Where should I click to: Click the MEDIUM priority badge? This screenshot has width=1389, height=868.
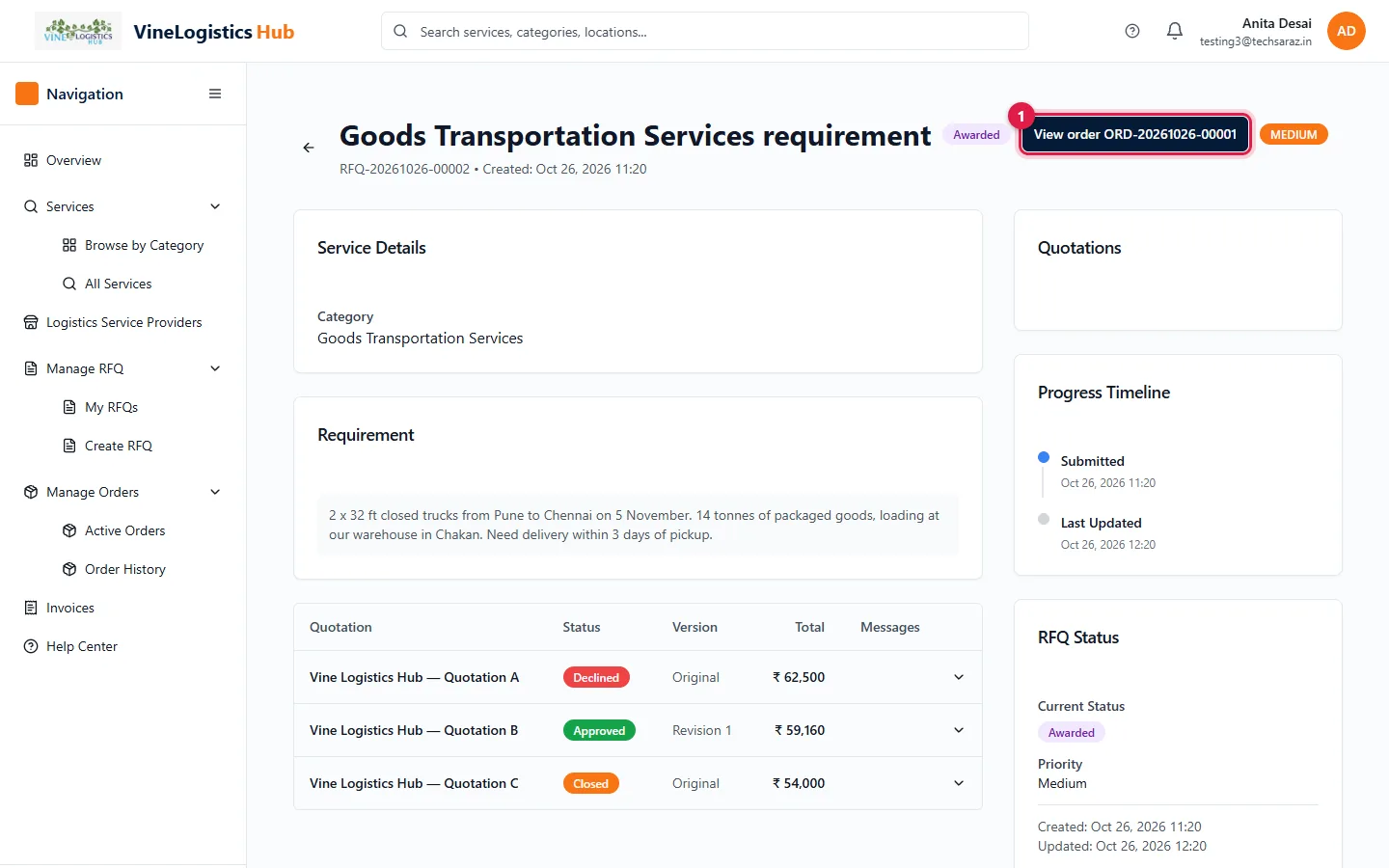1294,135
